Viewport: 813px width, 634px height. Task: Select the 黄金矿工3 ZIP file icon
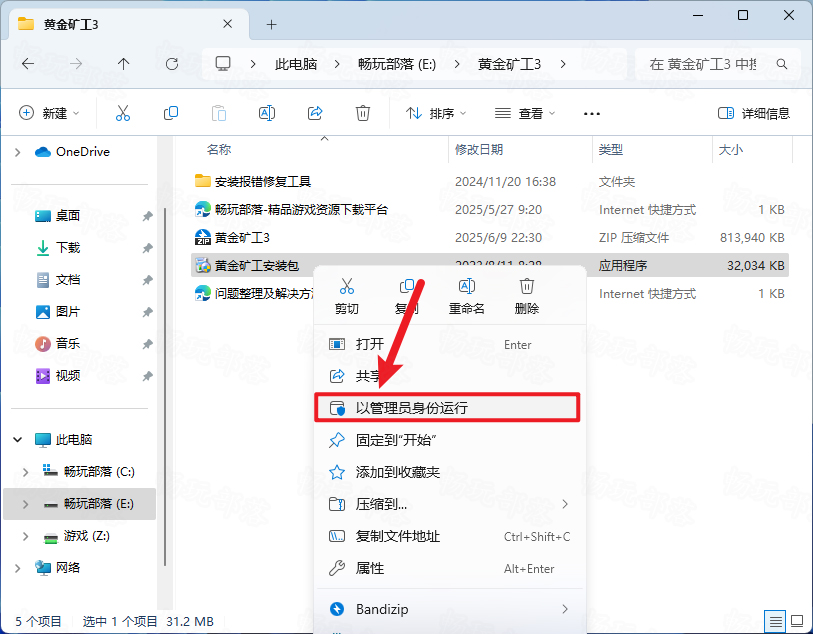[203, 237]
